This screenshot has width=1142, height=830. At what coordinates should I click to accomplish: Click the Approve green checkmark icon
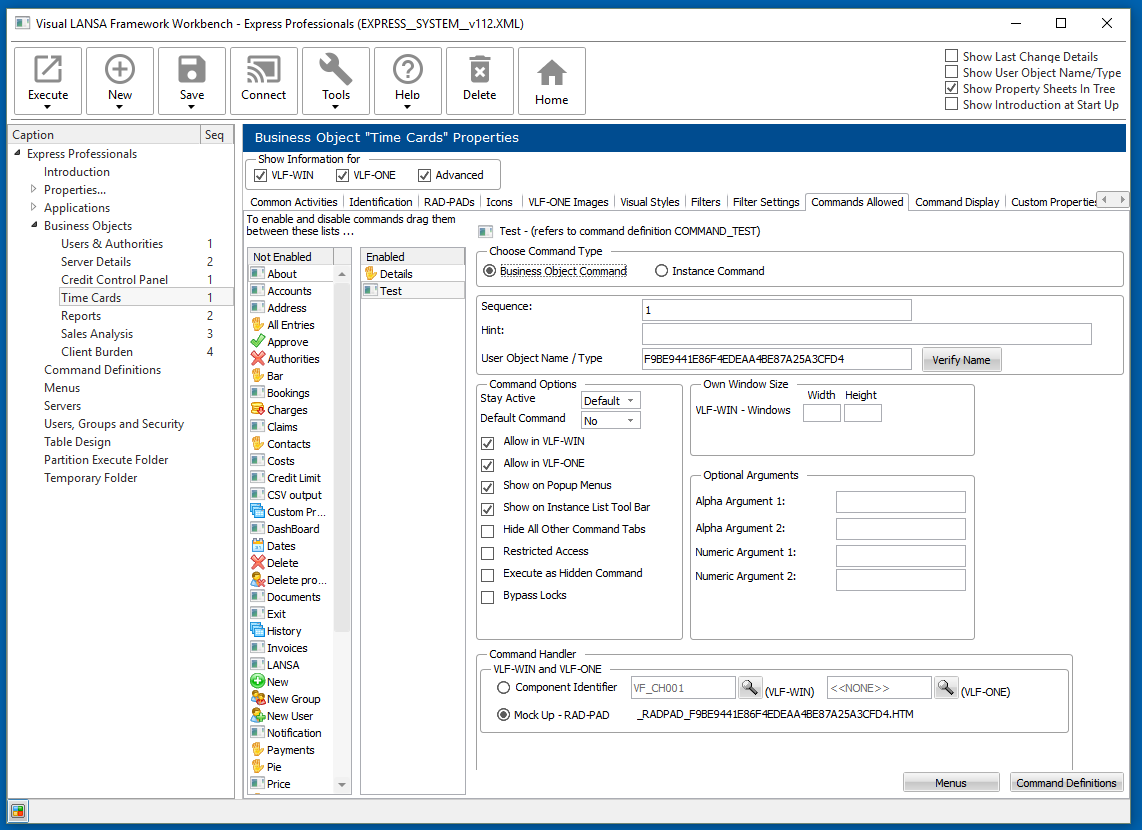[258, 341]
